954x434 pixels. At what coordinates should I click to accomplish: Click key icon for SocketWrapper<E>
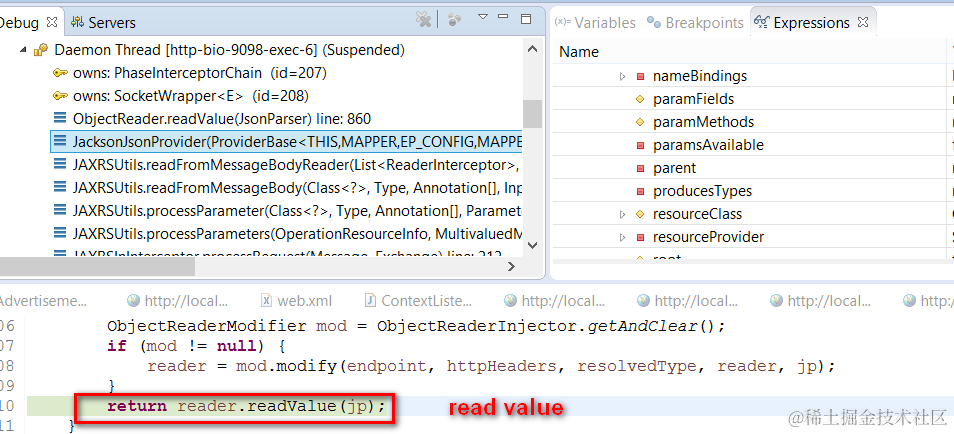coord(60,96)
